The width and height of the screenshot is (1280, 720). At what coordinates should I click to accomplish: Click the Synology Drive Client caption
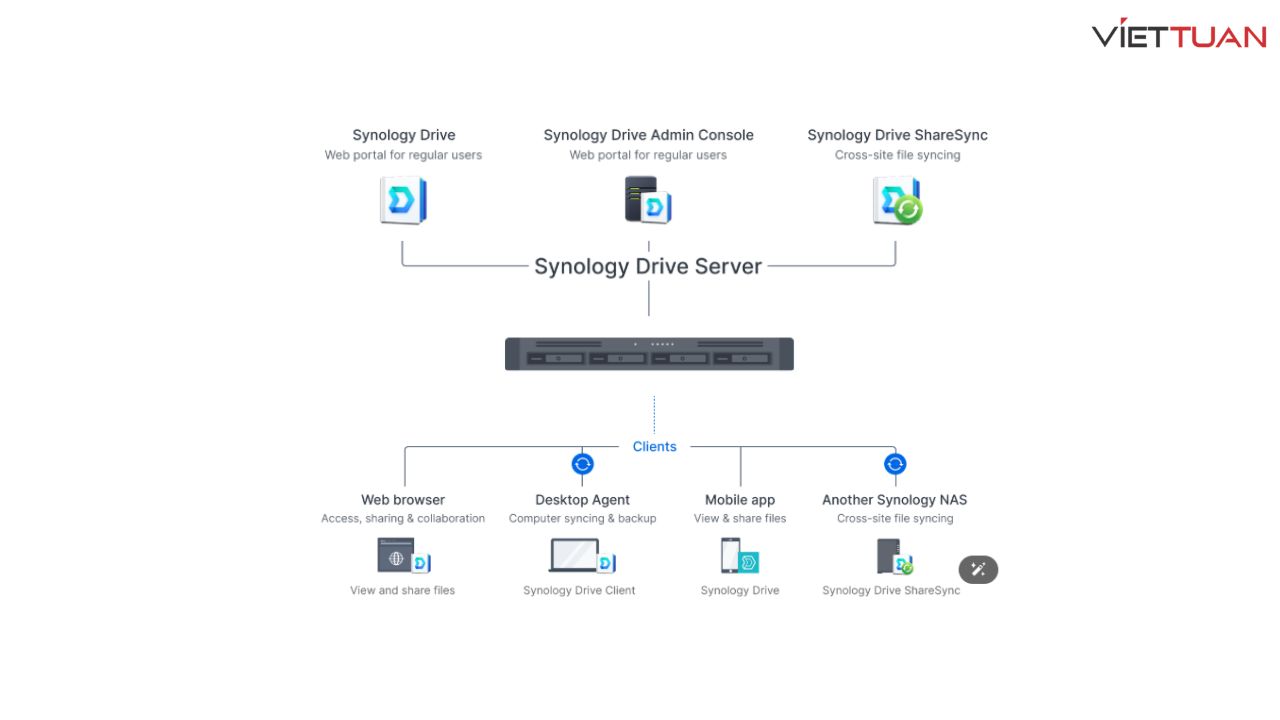579,590
